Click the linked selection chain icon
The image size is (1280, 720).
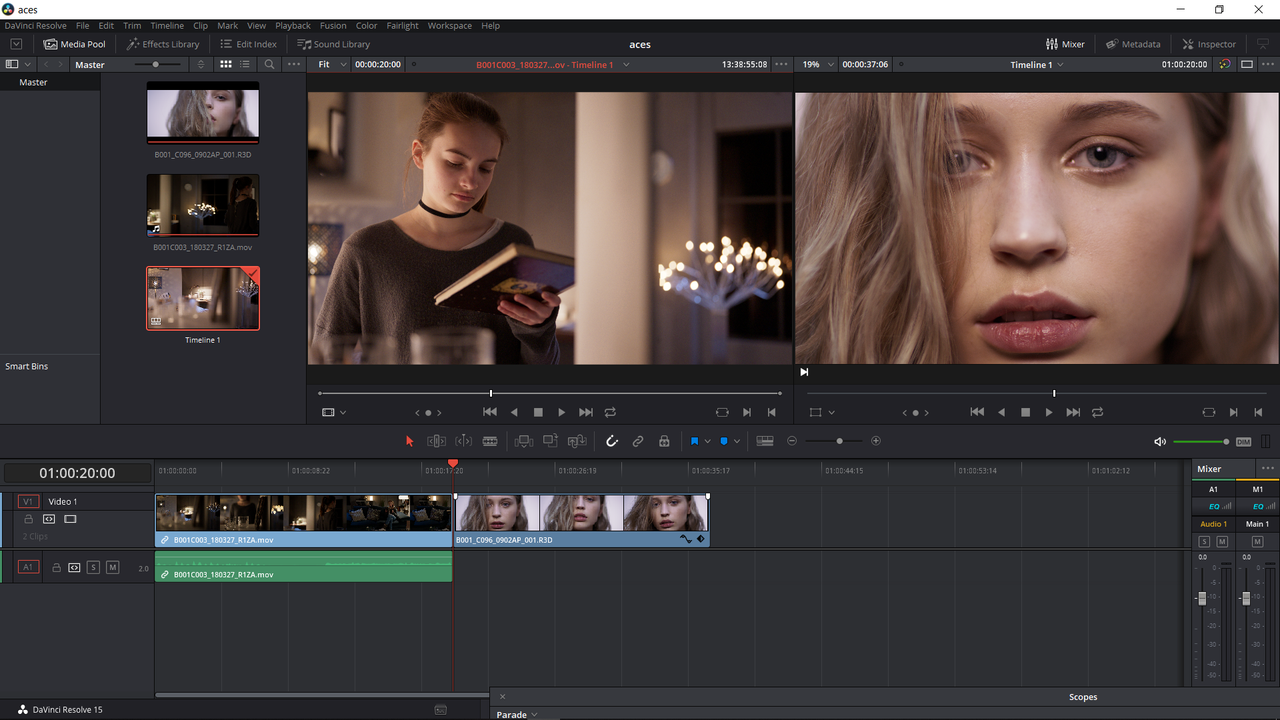pos(638,441)
